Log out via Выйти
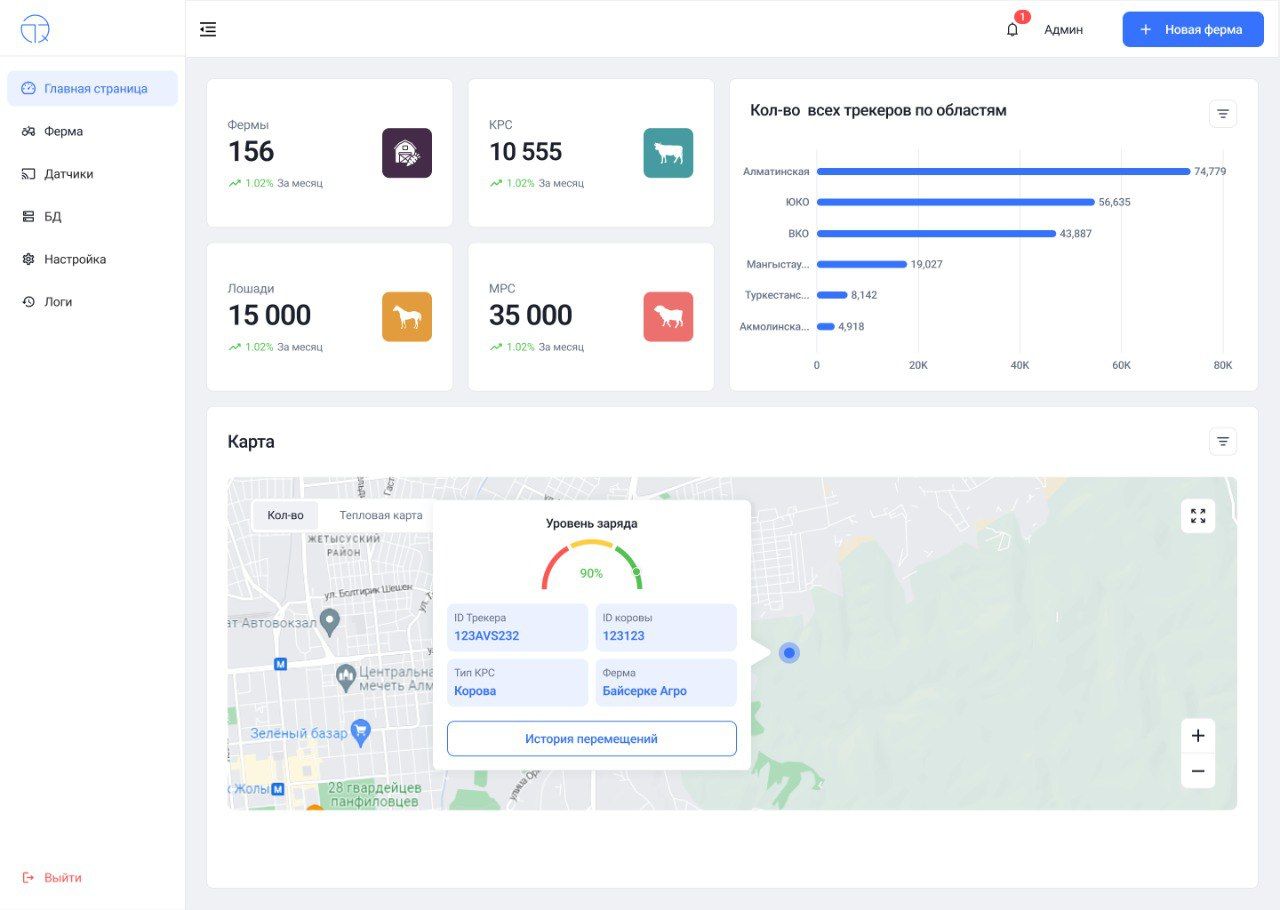Viewport: 1280px width, 910px height. pos(52,878)
